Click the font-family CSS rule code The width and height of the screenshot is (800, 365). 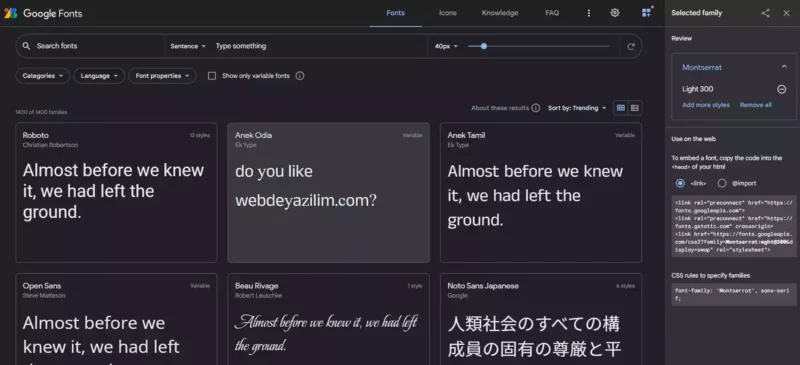734,295
